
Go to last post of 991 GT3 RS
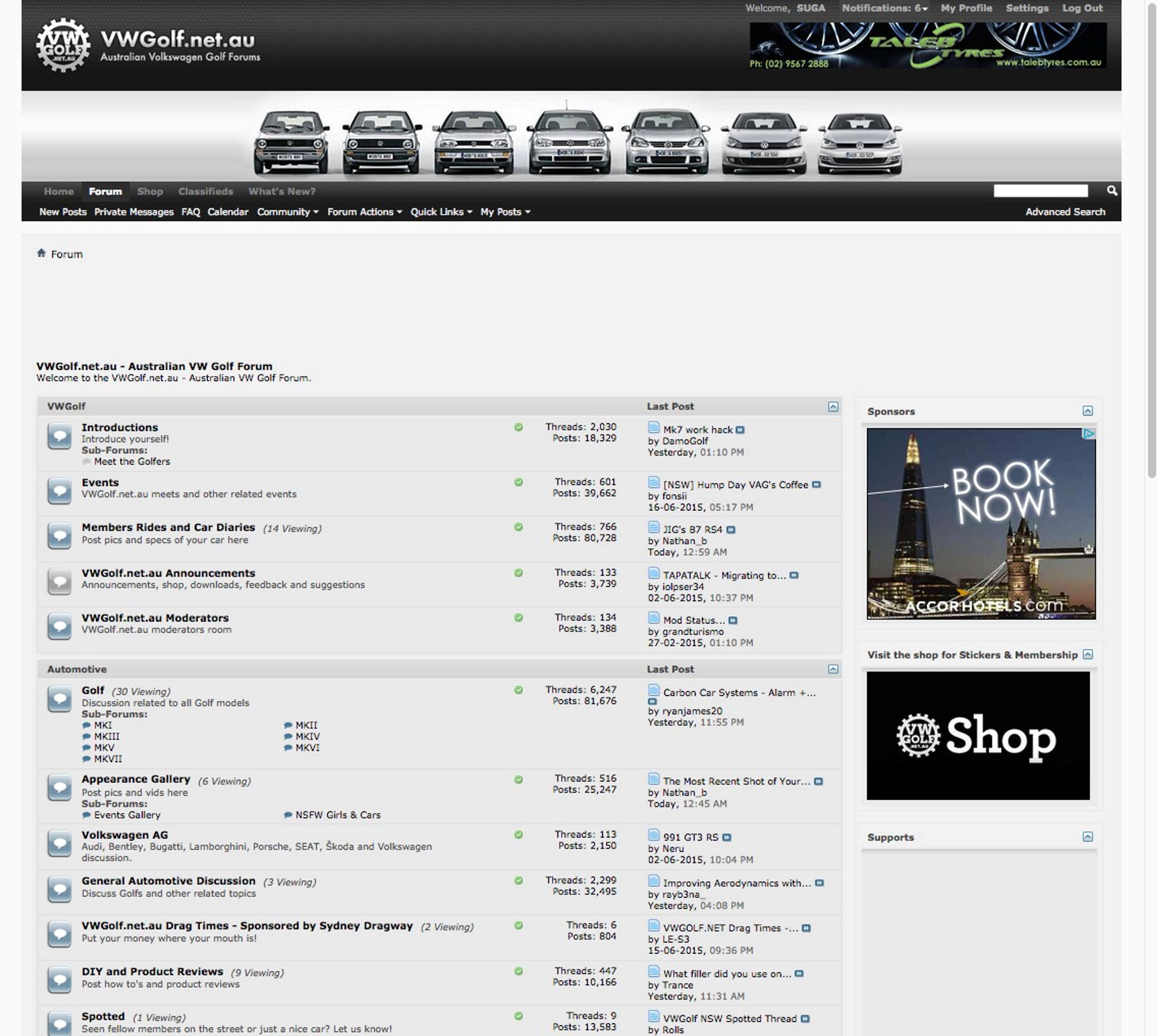727,837
